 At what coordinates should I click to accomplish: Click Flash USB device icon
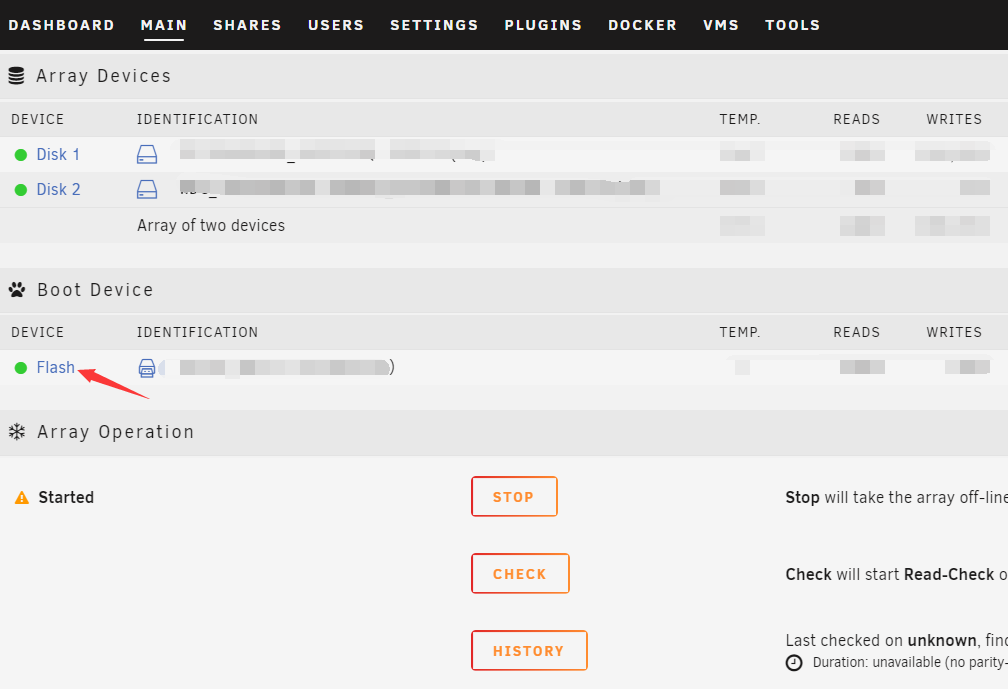147,368
